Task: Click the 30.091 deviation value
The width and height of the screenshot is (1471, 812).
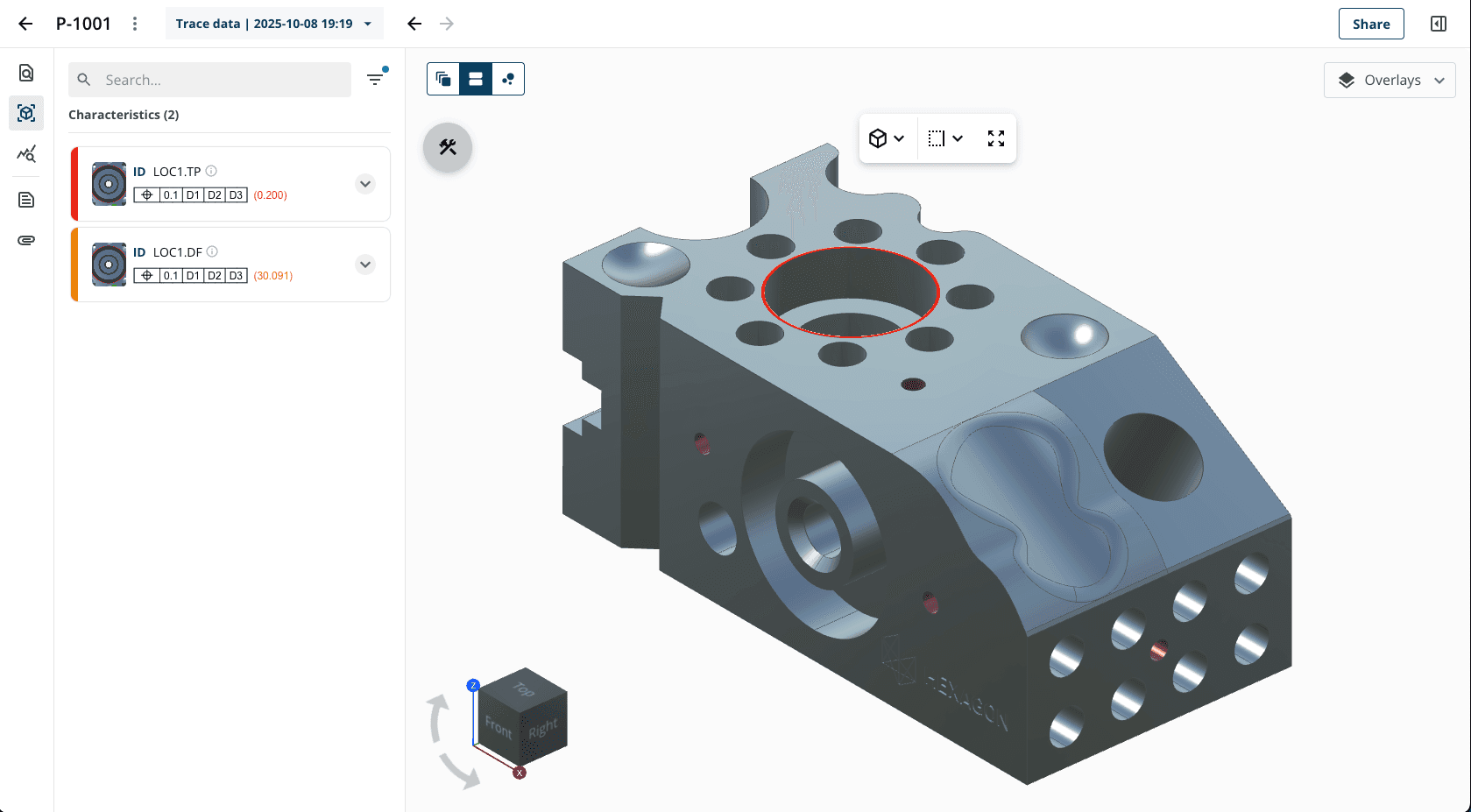Action: pos(273,276)
